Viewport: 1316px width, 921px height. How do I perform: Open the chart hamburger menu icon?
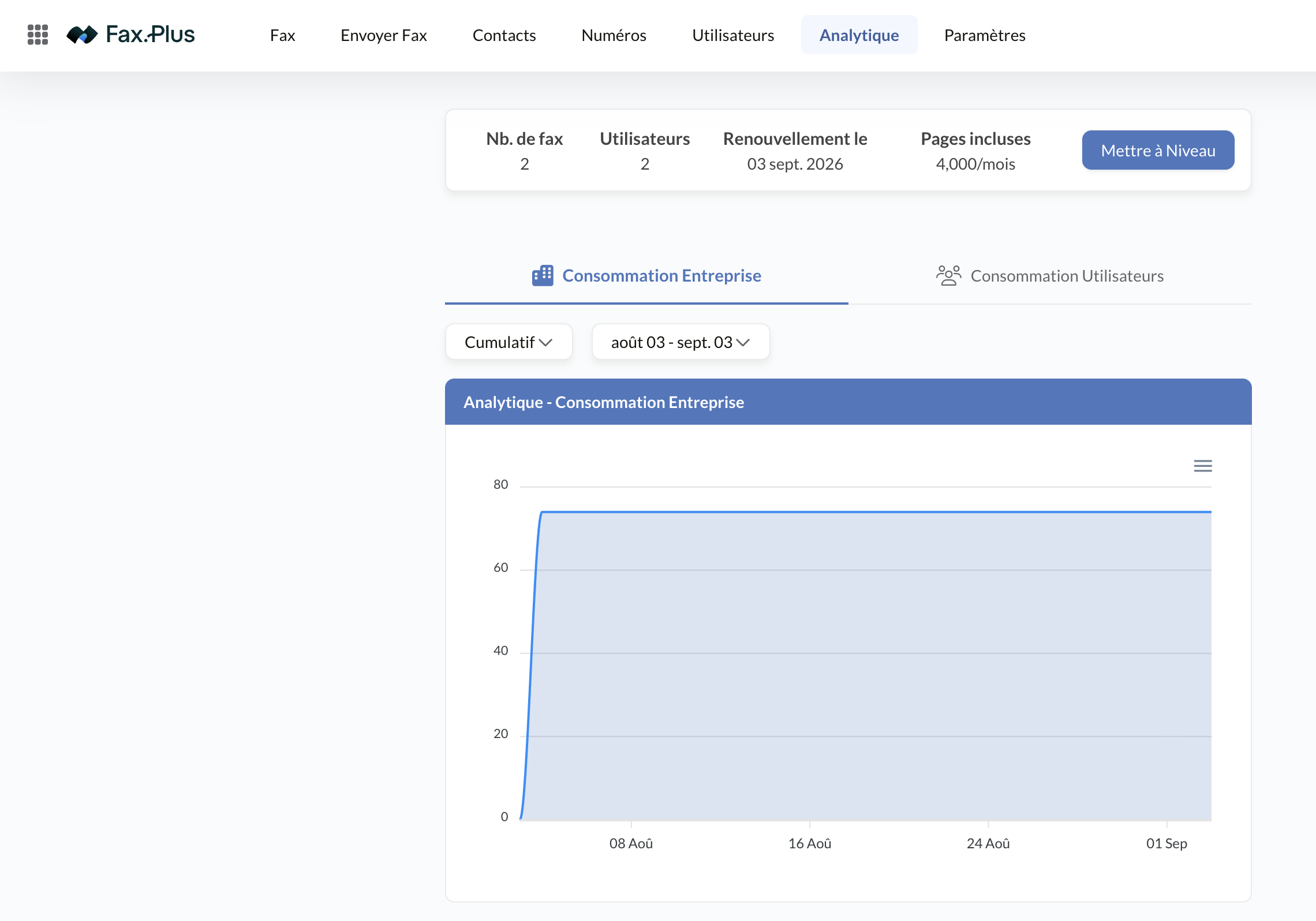click(1203, 466)
